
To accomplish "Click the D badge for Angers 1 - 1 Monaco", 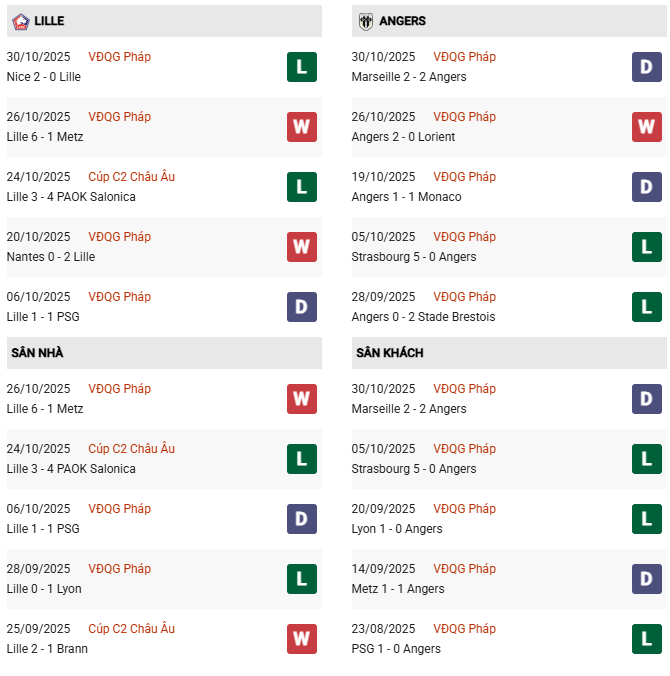I will [646, 187].
